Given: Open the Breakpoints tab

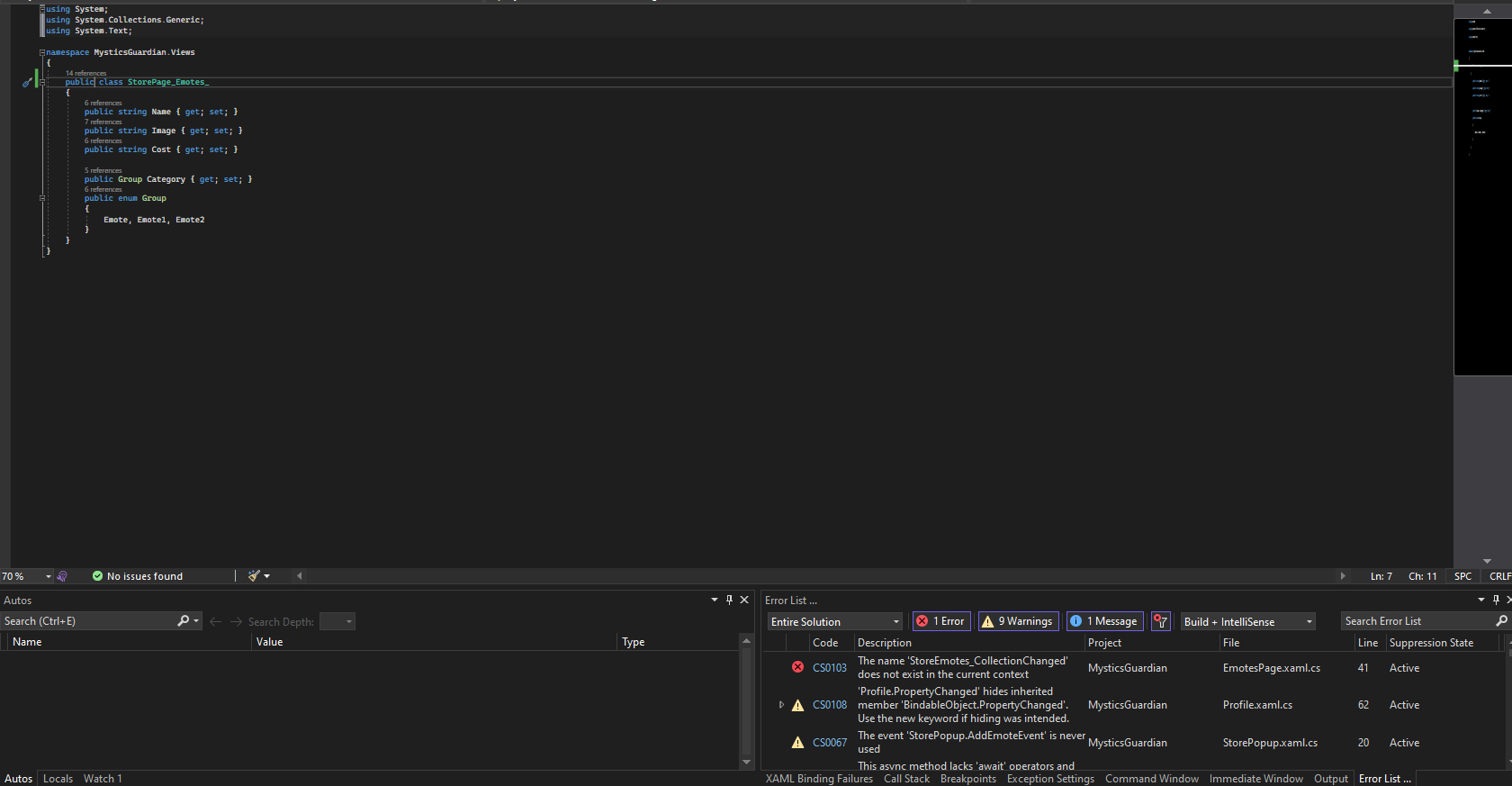Looking at the screenshot, I should tap(968, 779).
